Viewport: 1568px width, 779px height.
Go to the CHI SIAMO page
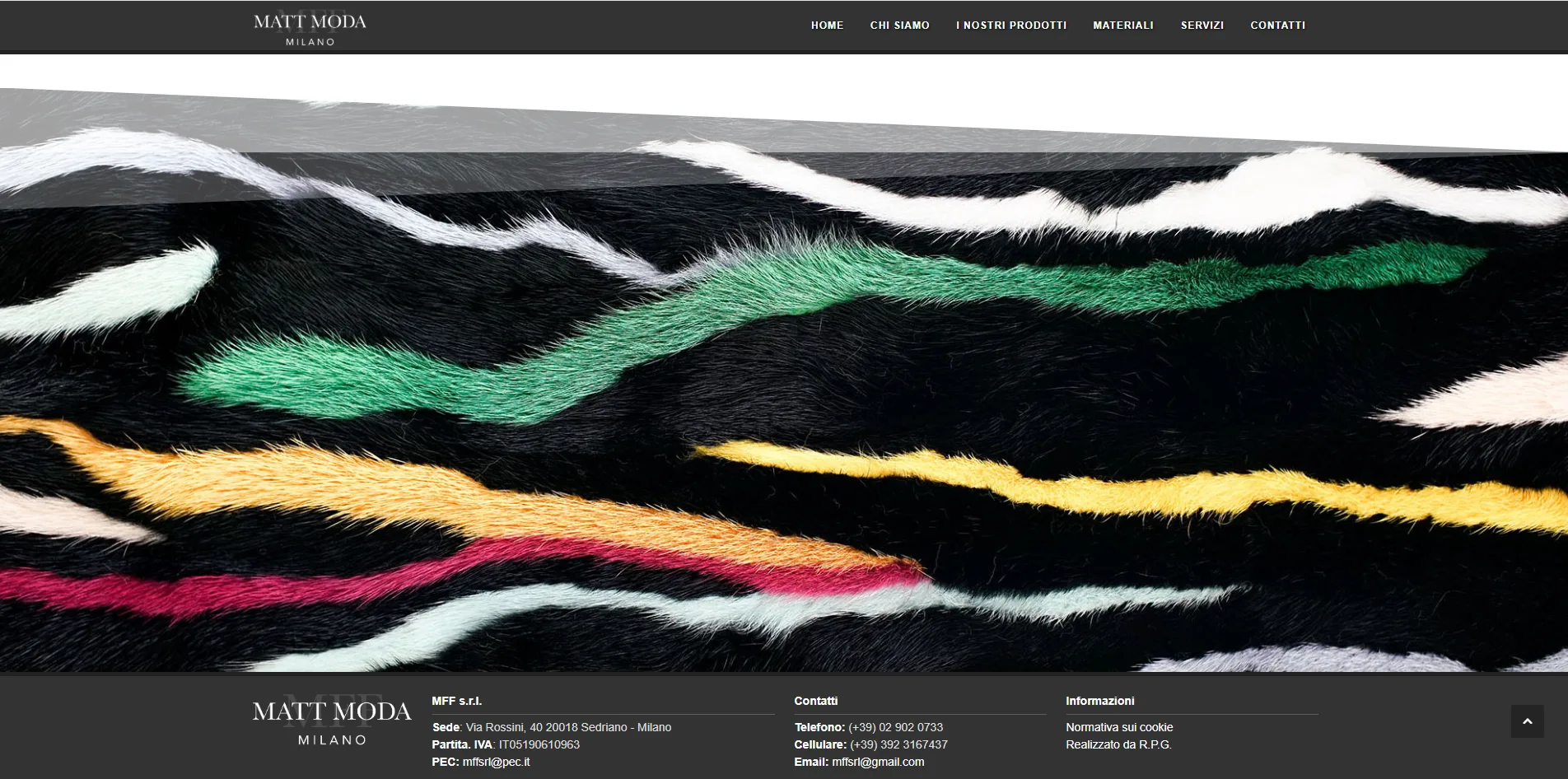[x=899, y=26]
